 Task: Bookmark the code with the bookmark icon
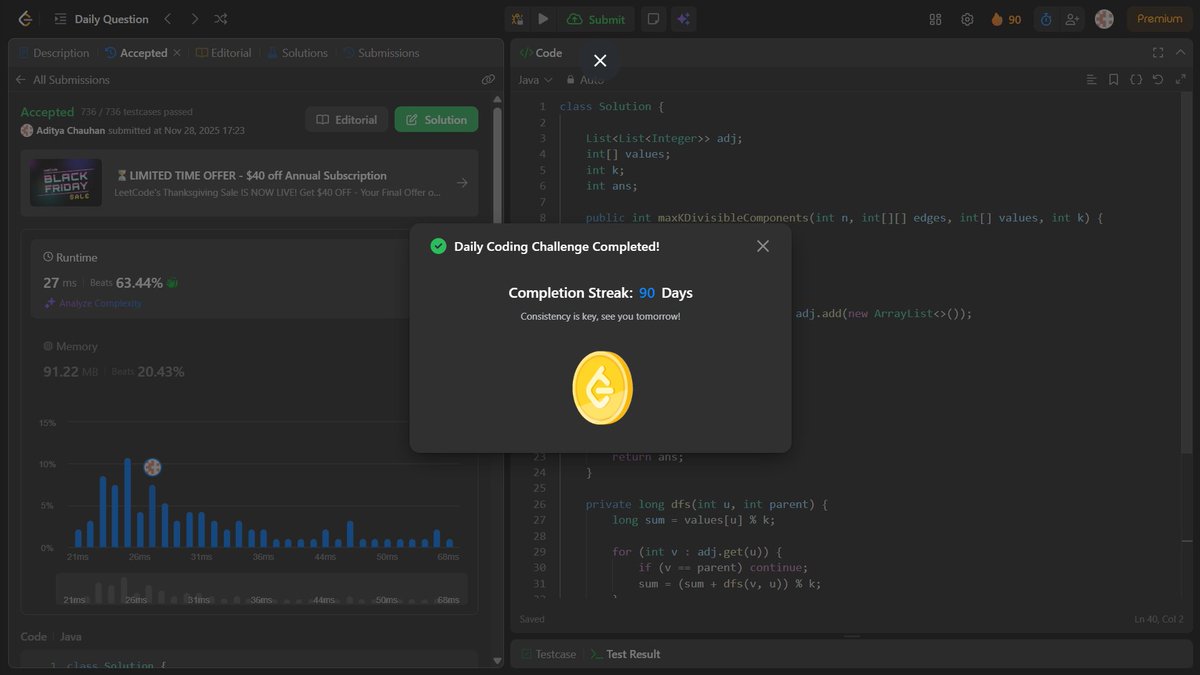(x=1114, y=79)
